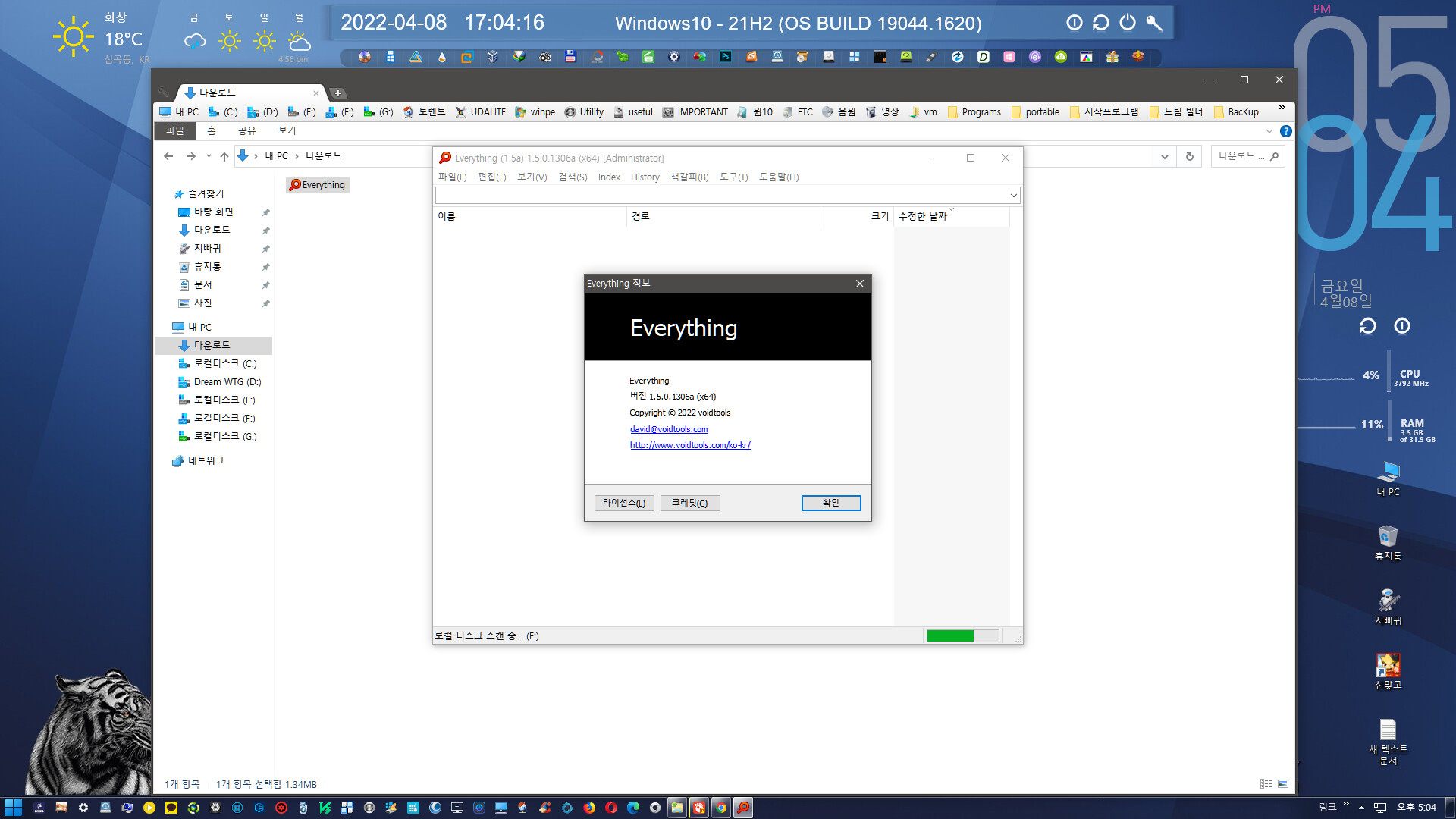Click the Utility bookmark in Explorer toolbar

(584, 111)
